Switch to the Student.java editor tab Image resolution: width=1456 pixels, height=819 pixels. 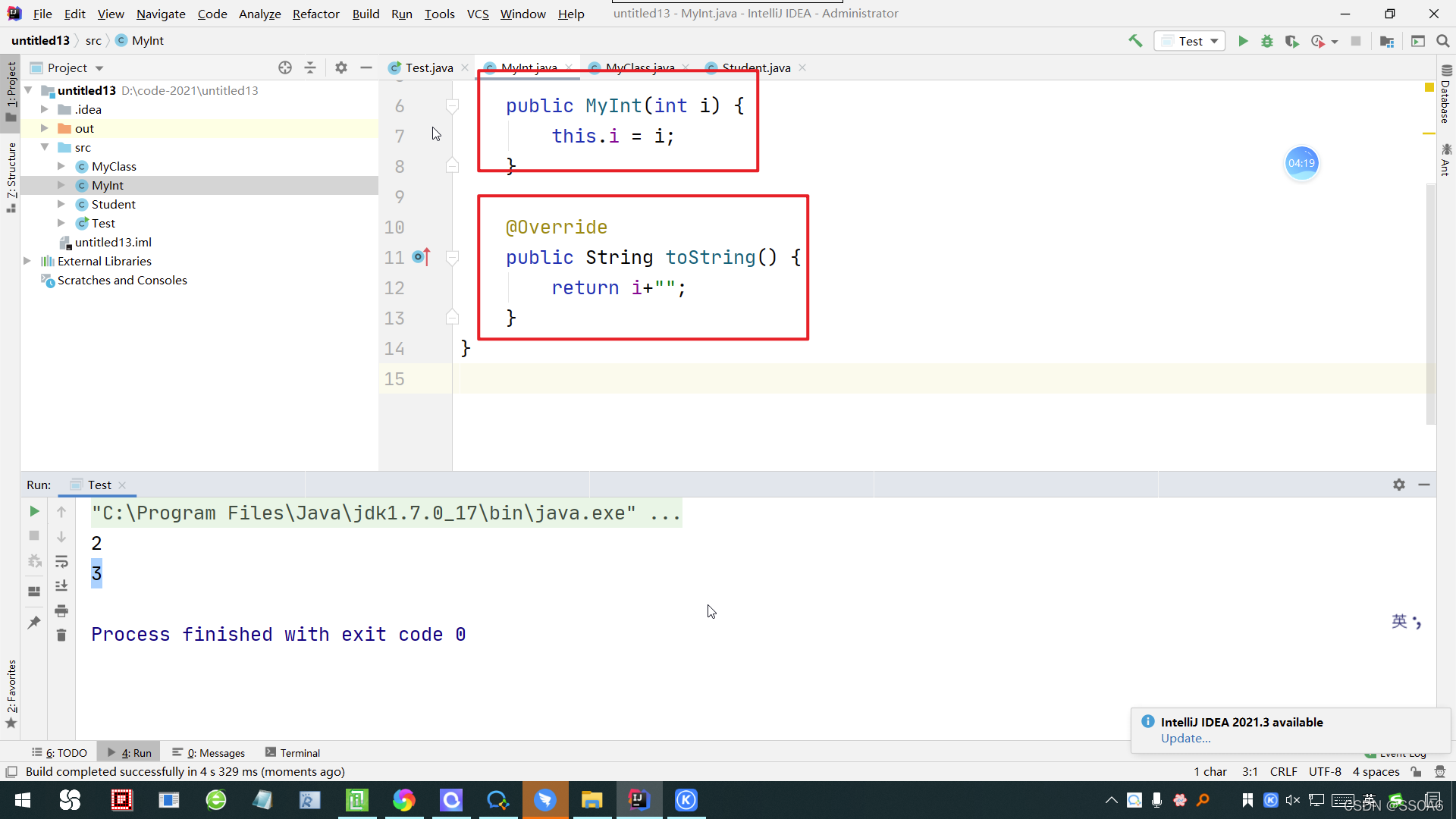pos(755,67)
